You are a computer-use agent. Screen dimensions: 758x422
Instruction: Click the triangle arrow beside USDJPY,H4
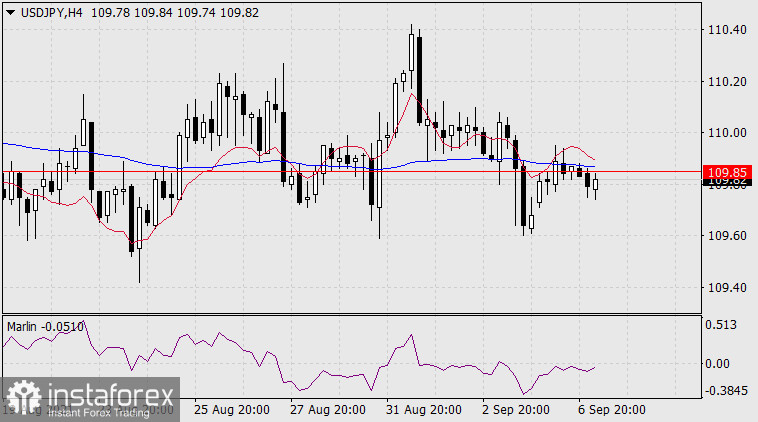(x=10, y=11)
